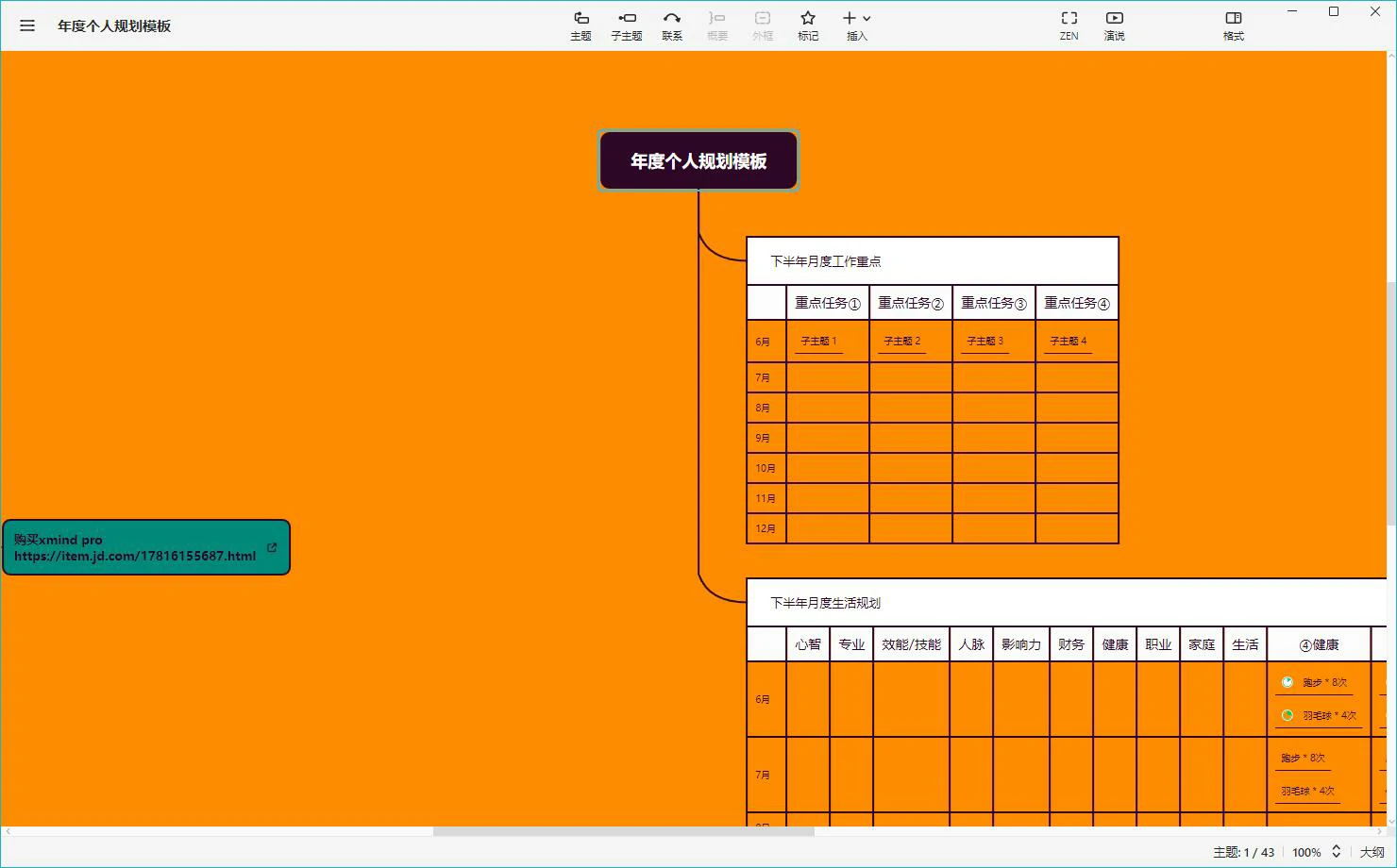The height and width of the screenshot is (868, 1397).
Task: Select the 子主题 4 cell
Action: click(x=1069, y=342)
